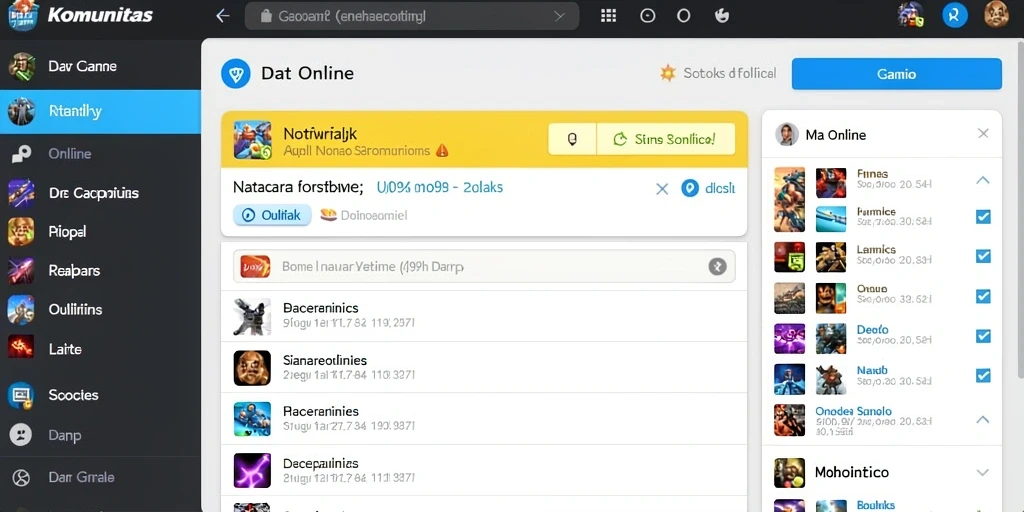Collapse the Onodea Sanolo group chevron
Image resolution: width=1024 pixels, height=512 pixels.
click(983, 419)
